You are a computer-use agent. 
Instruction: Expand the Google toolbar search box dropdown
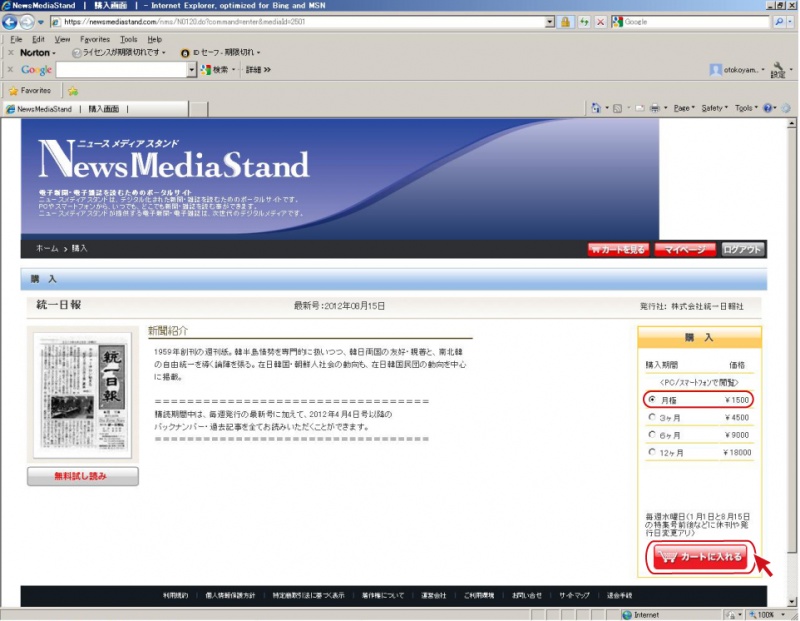(x=192, y=70)
